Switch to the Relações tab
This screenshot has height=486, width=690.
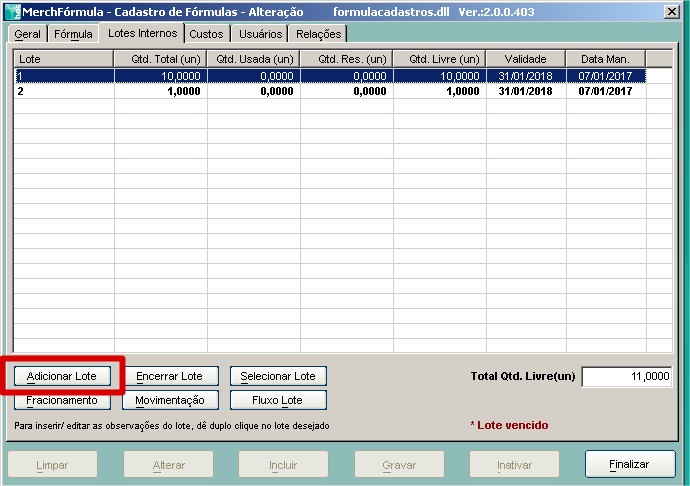point(319,34)
